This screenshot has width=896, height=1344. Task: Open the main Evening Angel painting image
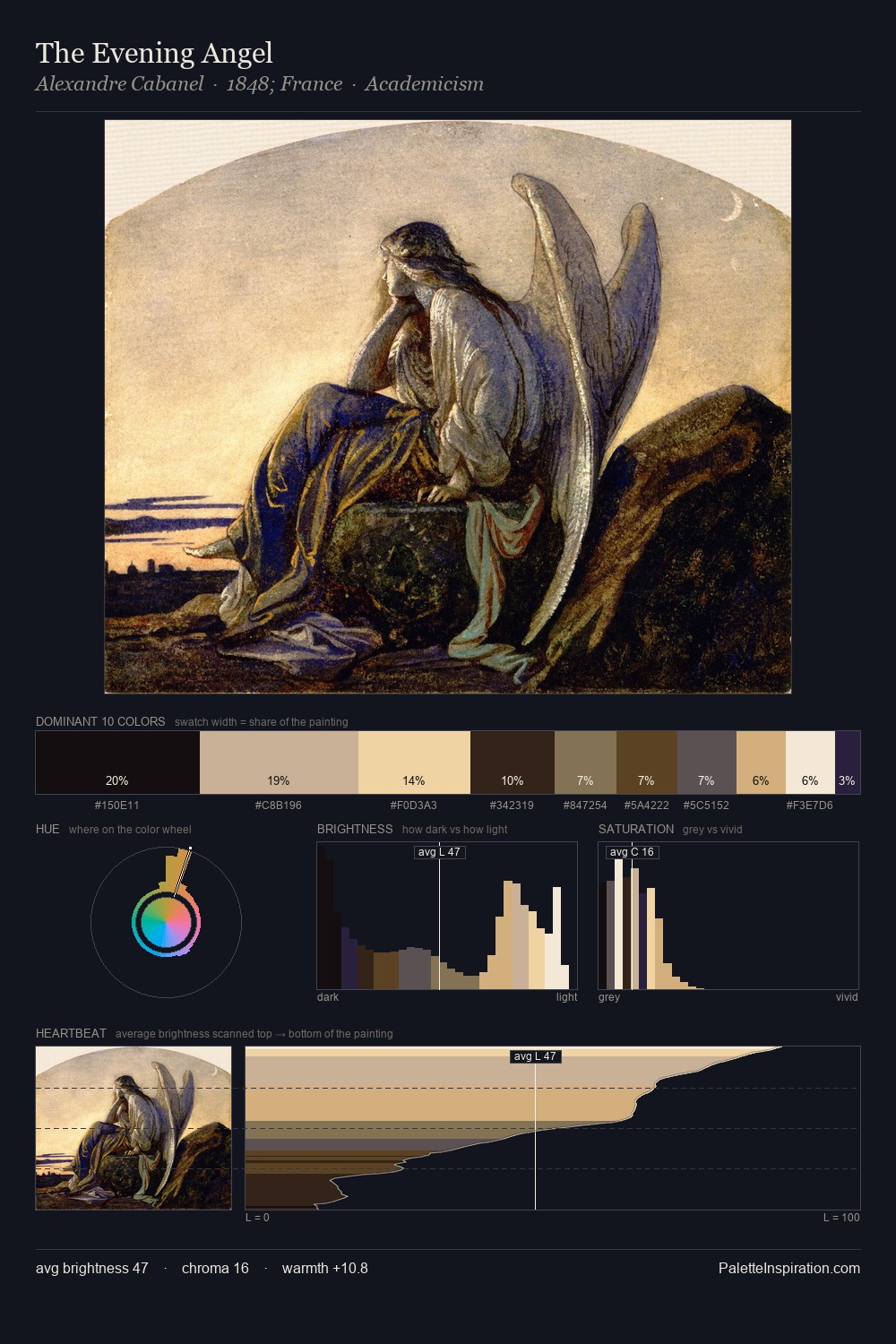448,407
